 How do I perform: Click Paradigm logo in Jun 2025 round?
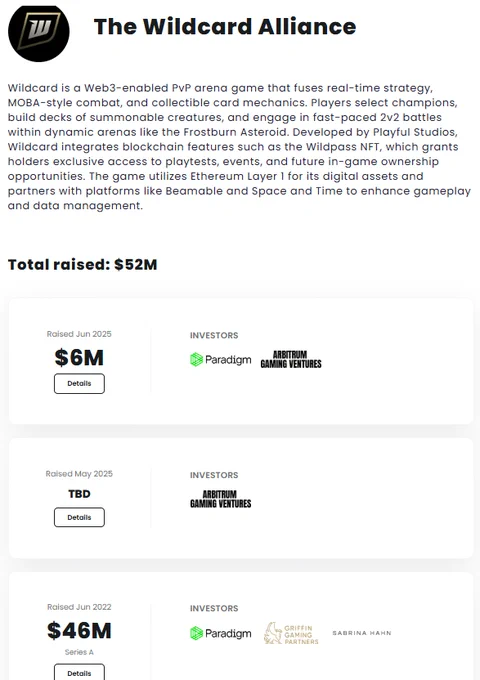[x=221, y=360]
